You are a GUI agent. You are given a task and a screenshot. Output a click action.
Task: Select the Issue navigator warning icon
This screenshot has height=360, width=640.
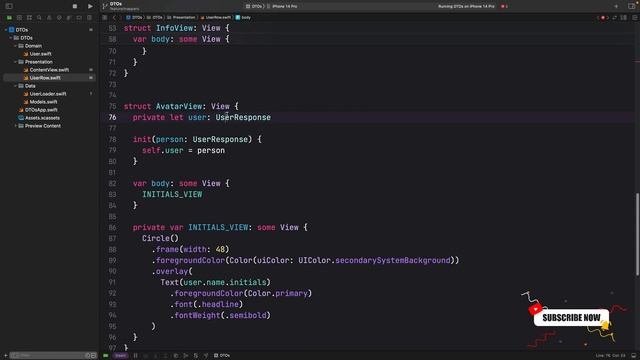[49, 18]
